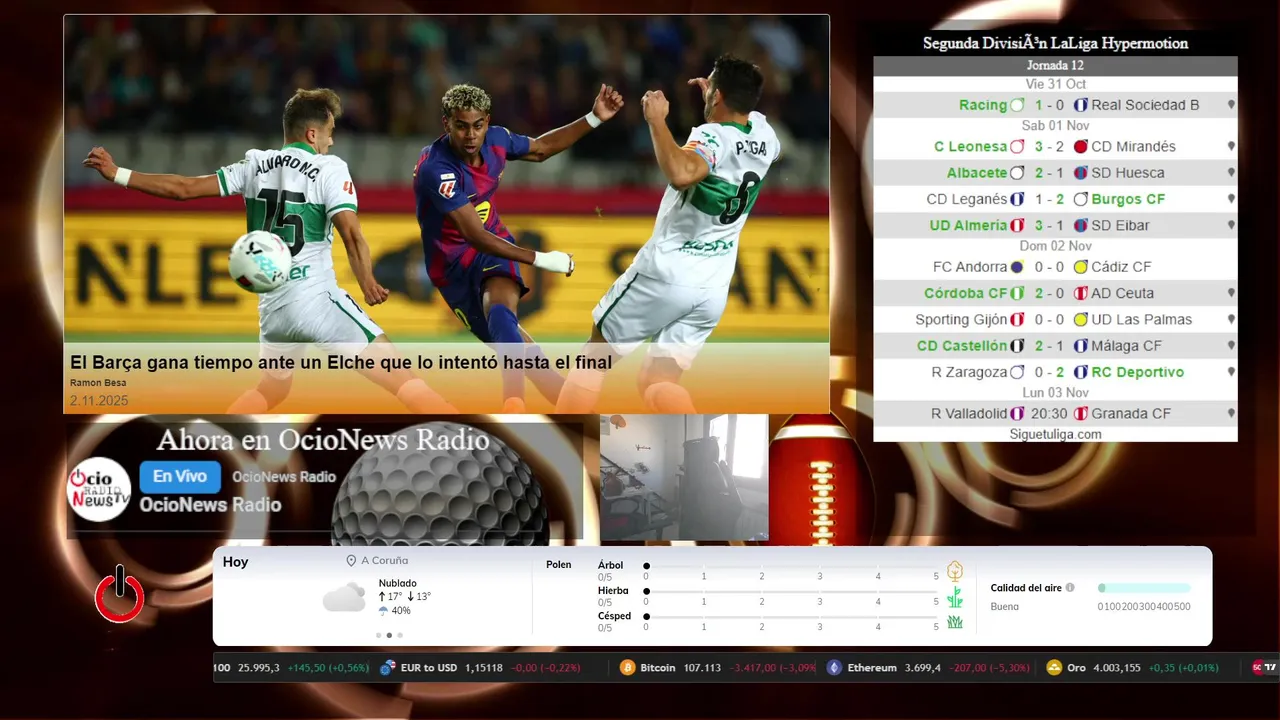The image size is (1280, 720).
Task: Click the 40% rain chance value
Action: [x=401, y=611]
